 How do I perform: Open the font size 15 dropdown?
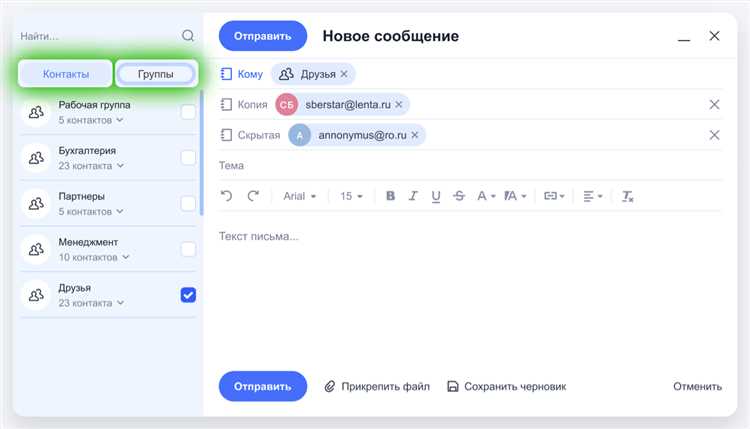[x=351, y=196]
